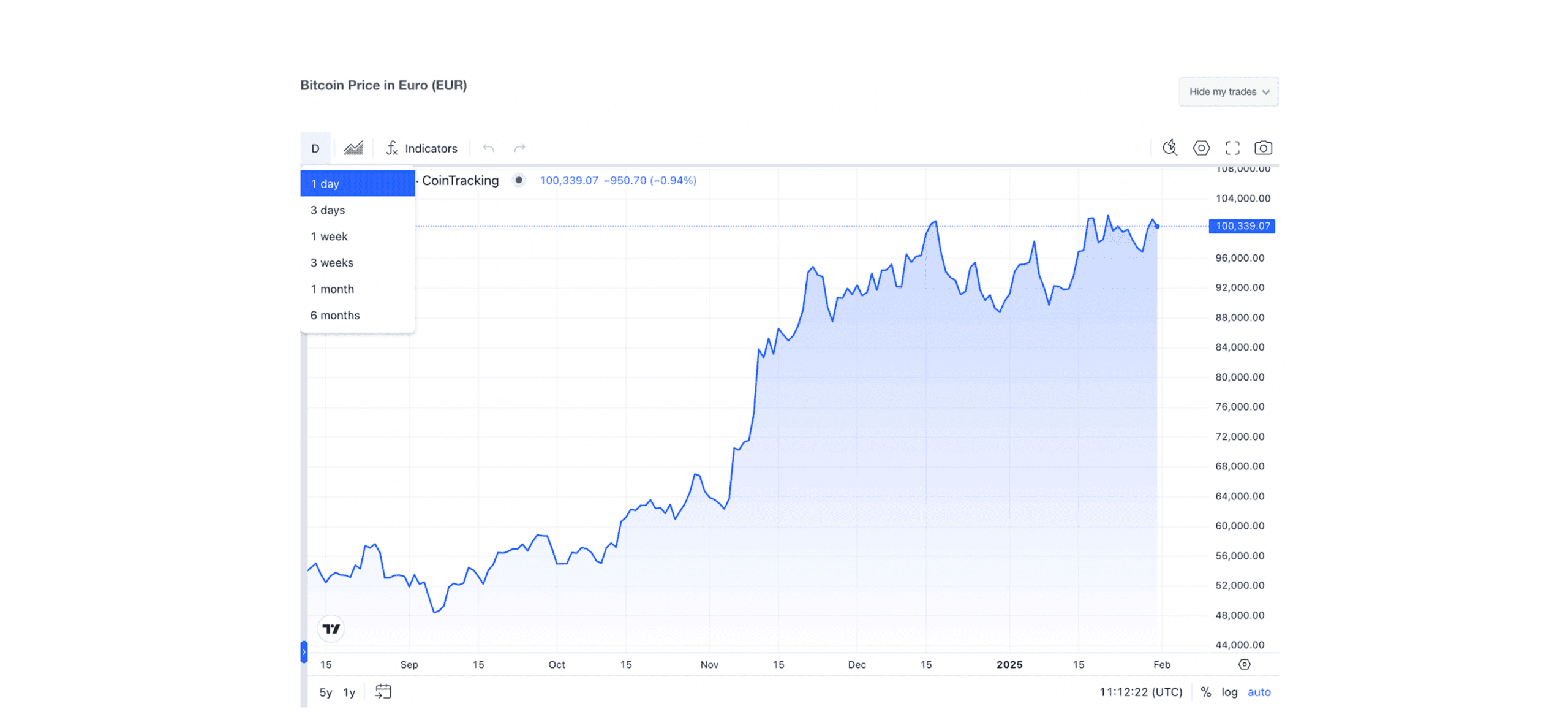This screenshot has width=1568, height=720.
Task: Open the quick search tool on the chart toolbar
Action: point(1170,148)
